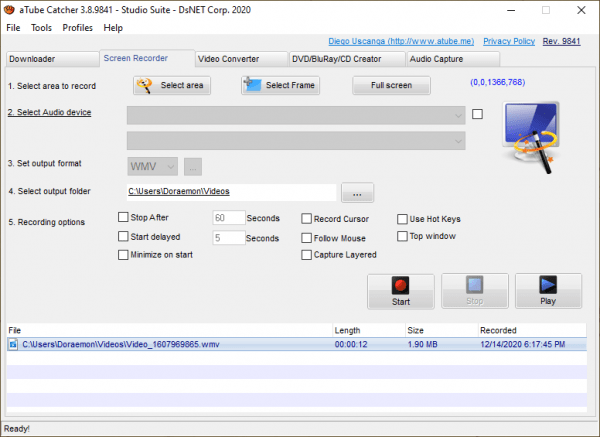Open the Profiles menu
600x437 pixels.
pos(78,28)
